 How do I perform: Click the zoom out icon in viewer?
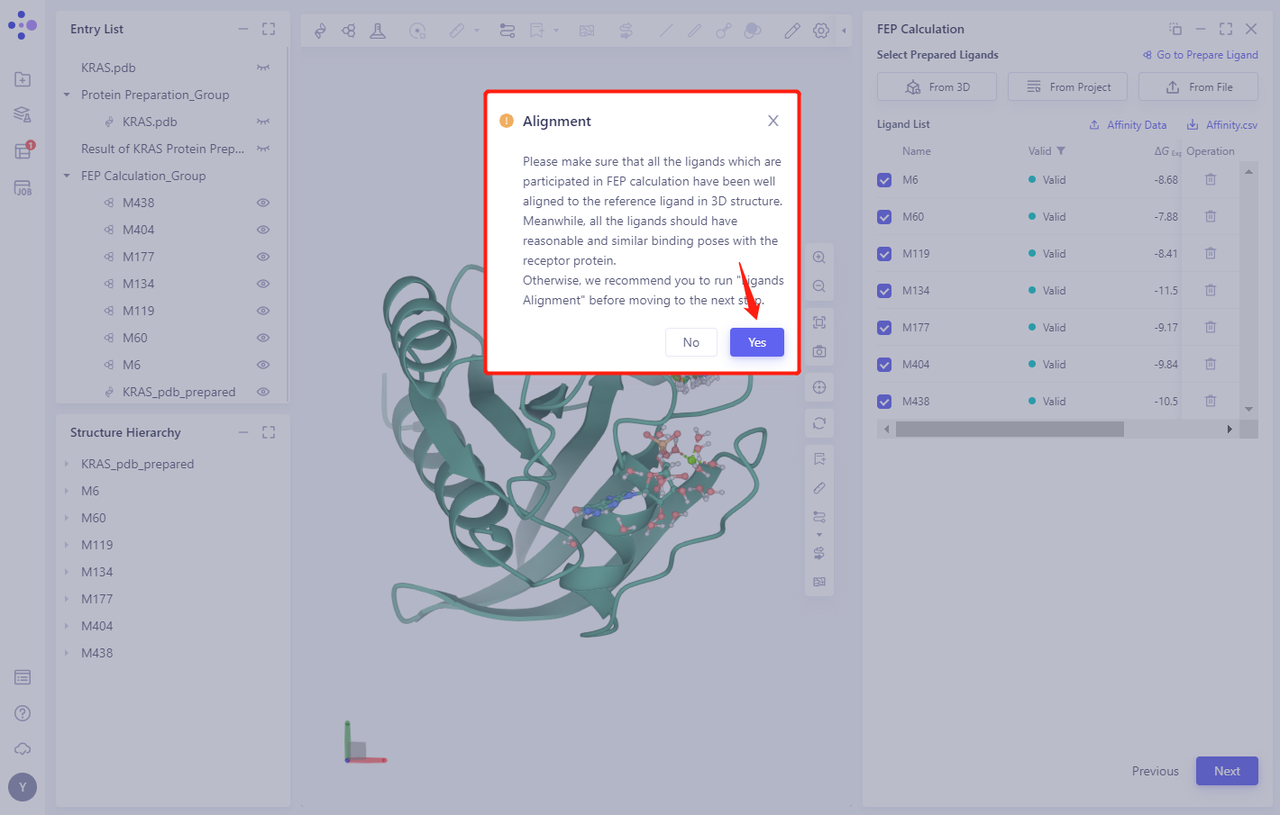click(819, 286)
